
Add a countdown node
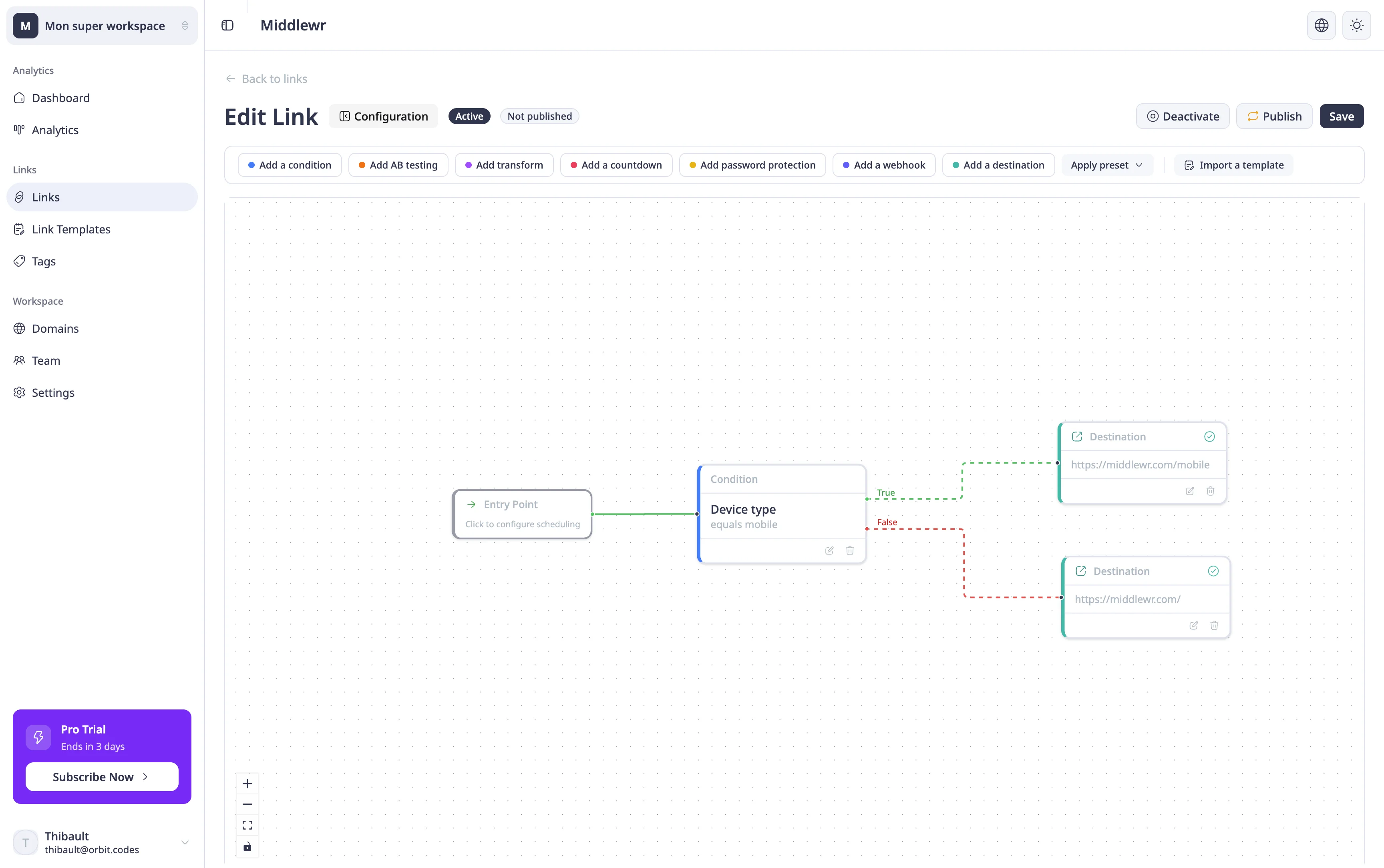617,165
